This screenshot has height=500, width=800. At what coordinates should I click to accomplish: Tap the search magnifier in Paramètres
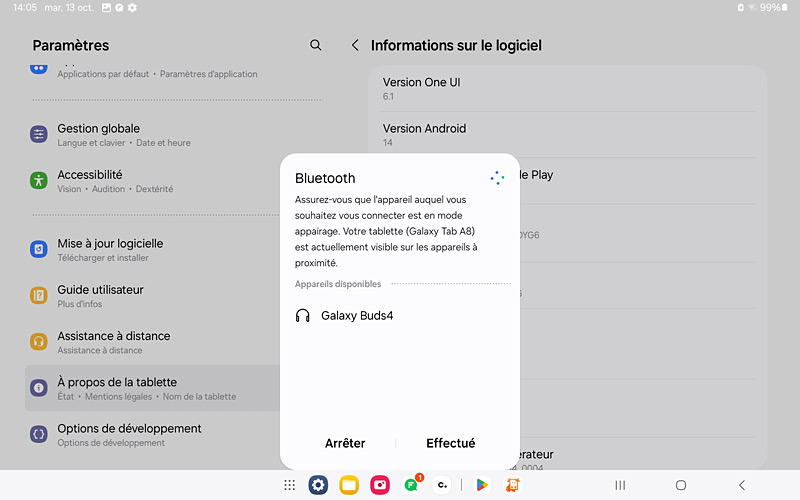[x=316, y=45]
